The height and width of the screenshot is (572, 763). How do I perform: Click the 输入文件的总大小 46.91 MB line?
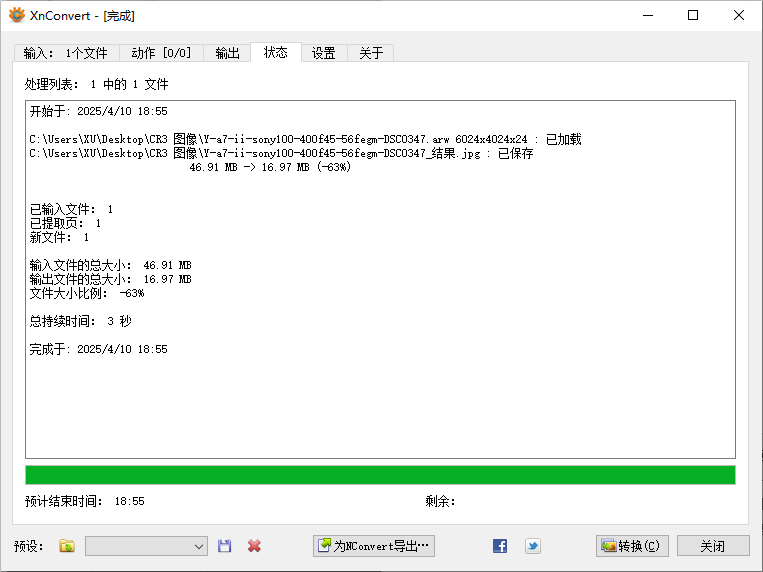[110, 265]
